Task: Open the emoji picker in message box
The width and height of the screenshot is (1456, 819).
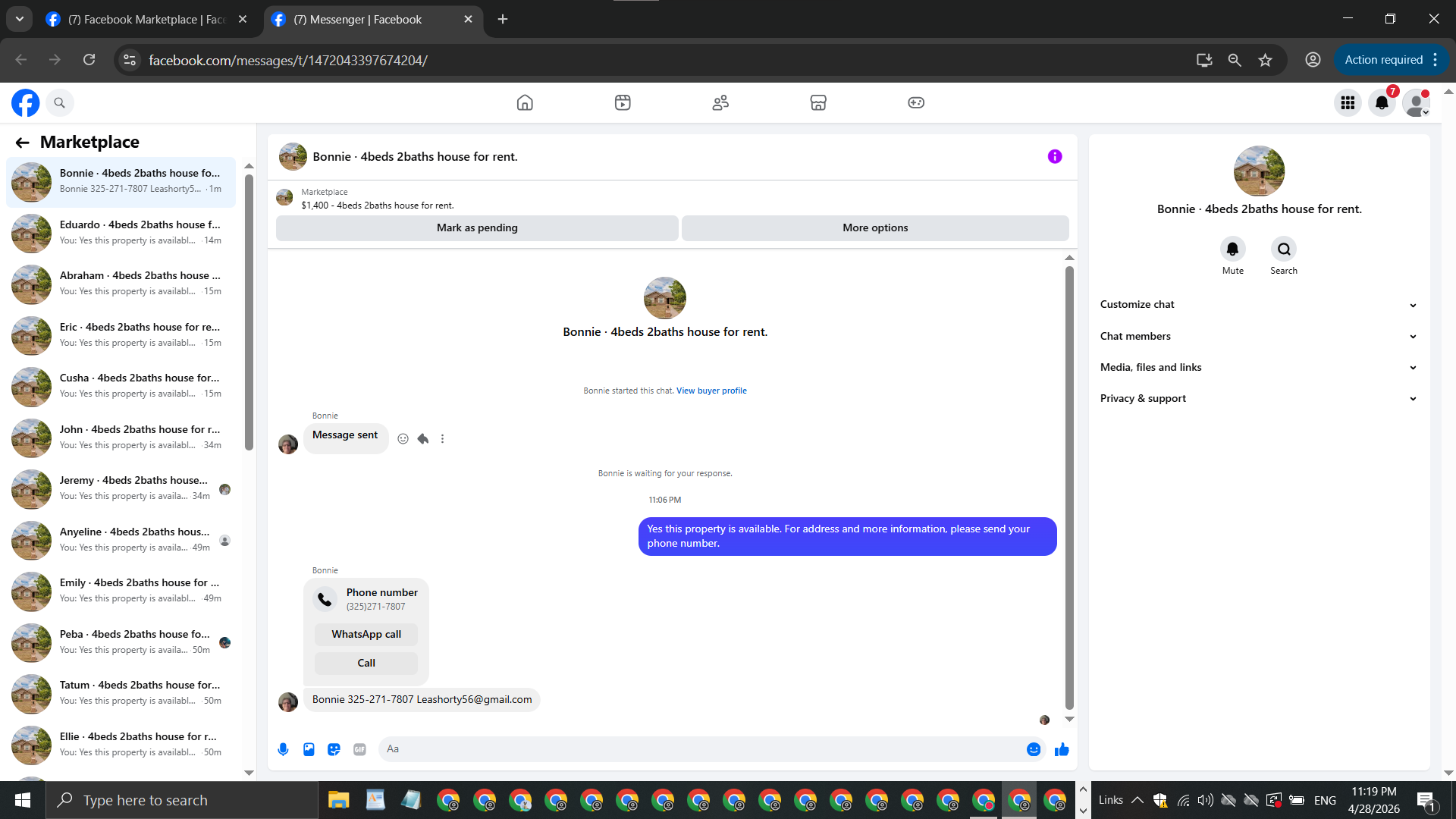Action: tap(1033, 749)
